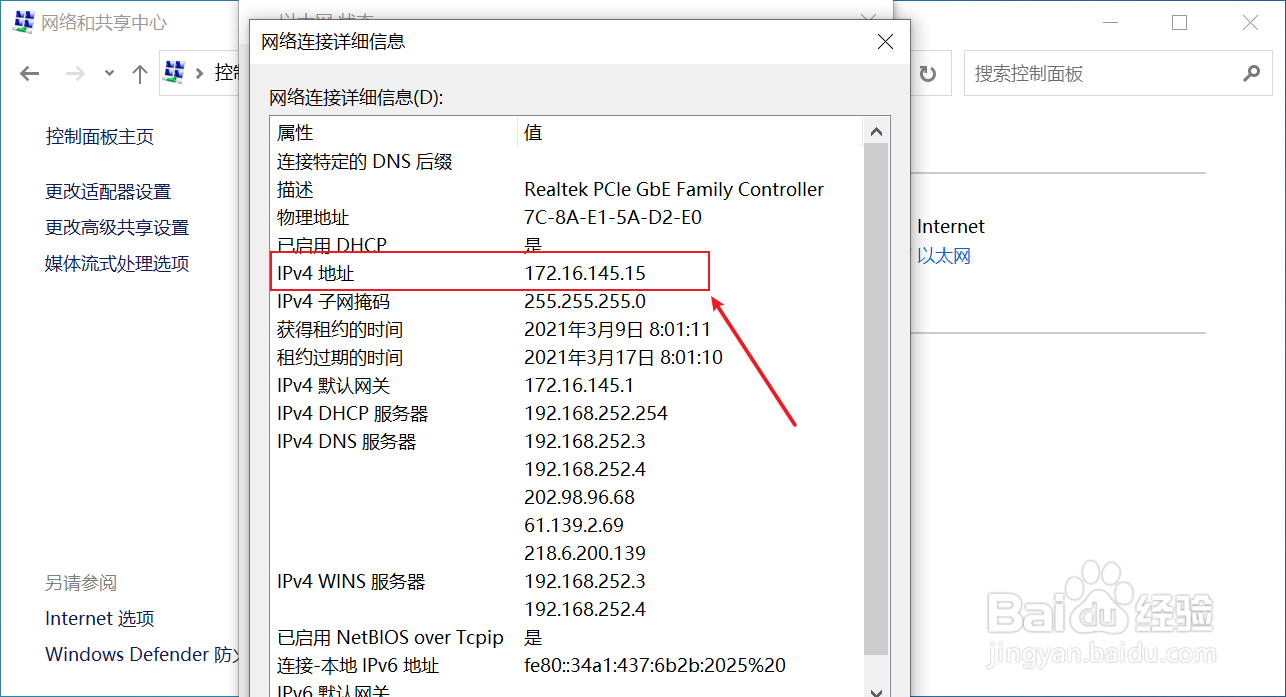The height and width of the screenshot is (697, 1286).
Task: Click the search control panel field
Action: [x=1118, y=74]
